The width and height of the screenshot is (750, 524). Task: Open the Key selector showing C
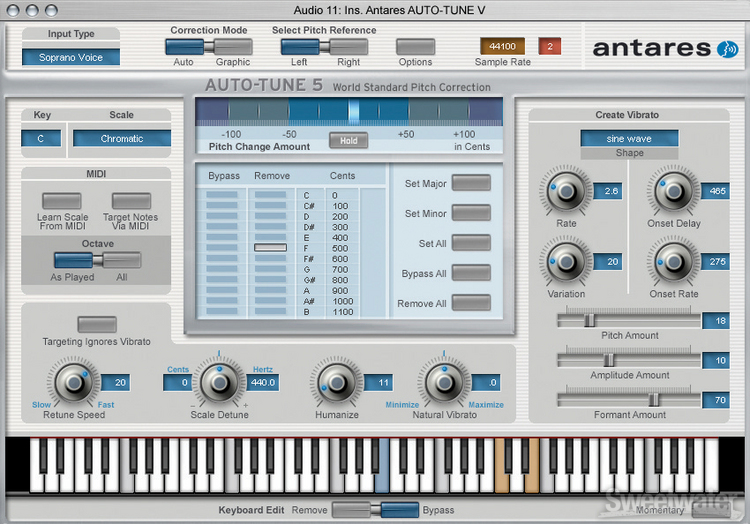coord(41,139)
